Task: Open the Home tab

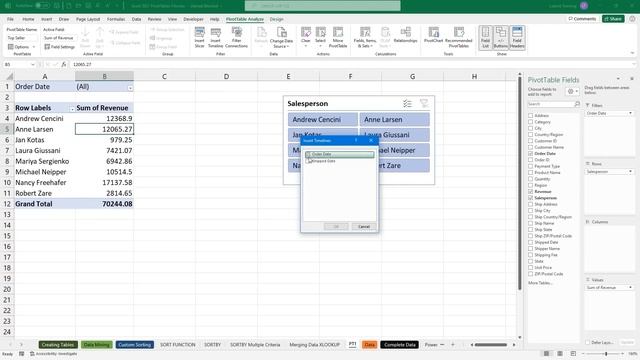Action: pyautogui.click(x=28, y=19)
